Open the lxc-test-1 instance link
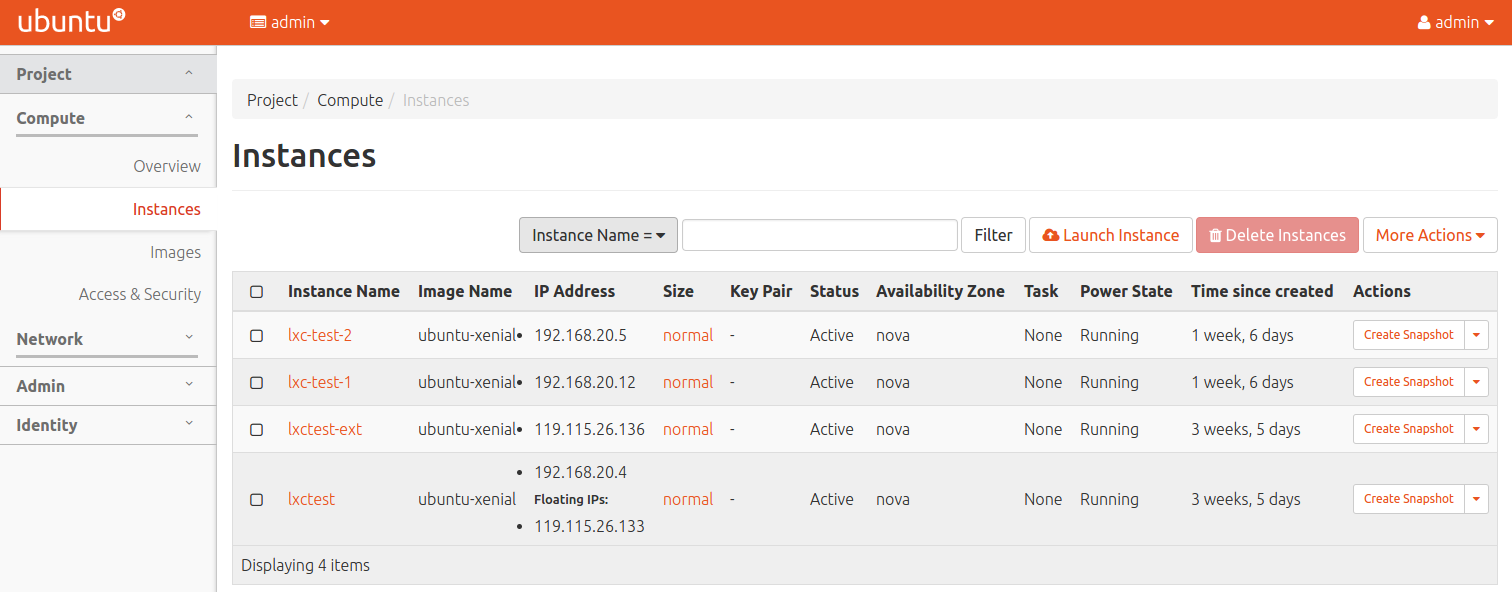This screenshot has width=1512, height=592. pyautogui.click(x=320, y=382)
